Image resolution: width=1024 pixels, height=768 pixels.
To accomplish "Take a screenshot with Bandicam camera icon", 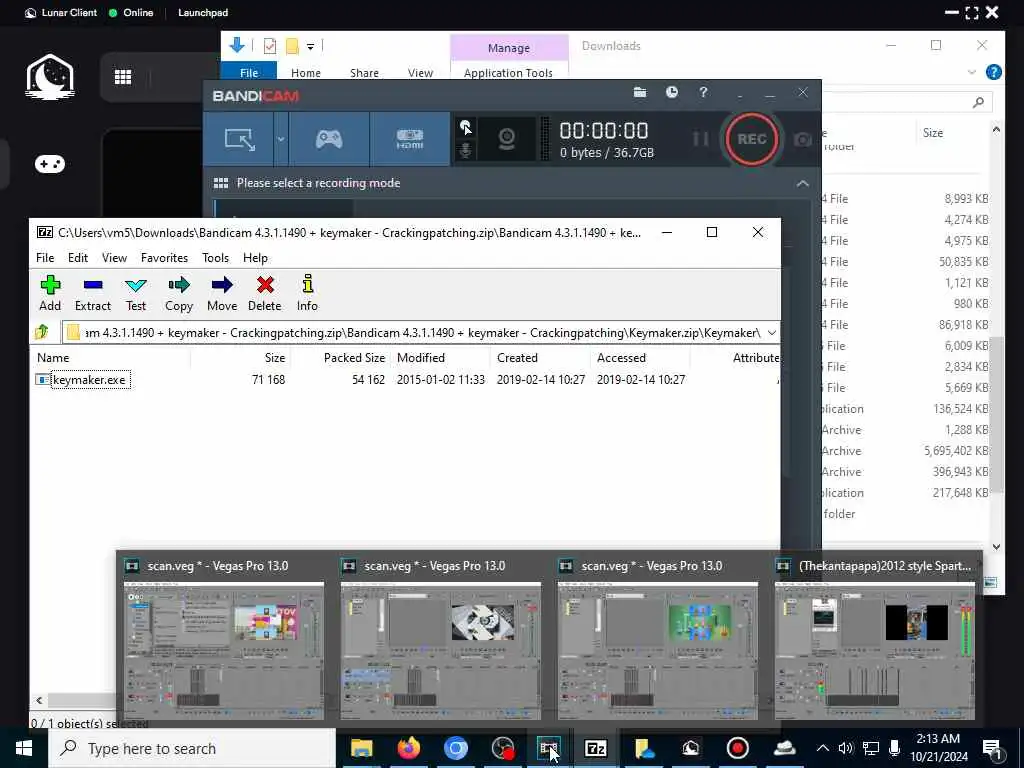I will pos(803,140).
